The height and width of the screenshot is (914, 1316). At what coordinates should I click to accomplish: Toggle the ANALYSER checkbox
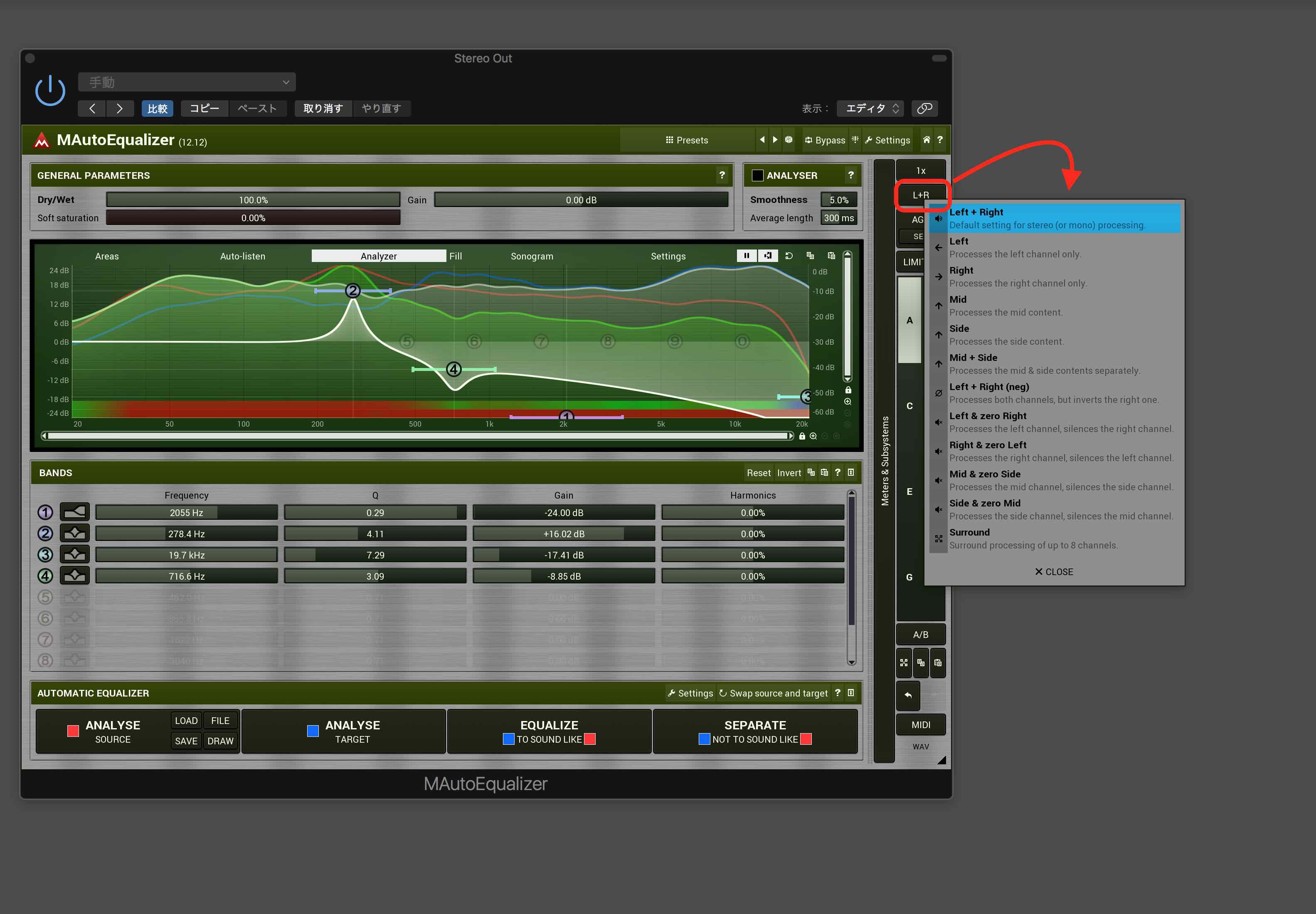[757, 175]
